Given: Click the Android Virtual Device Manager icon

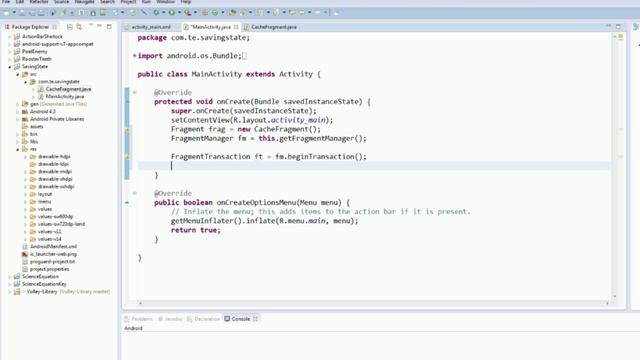Looking at the screenshot, I should pos(103,13).
